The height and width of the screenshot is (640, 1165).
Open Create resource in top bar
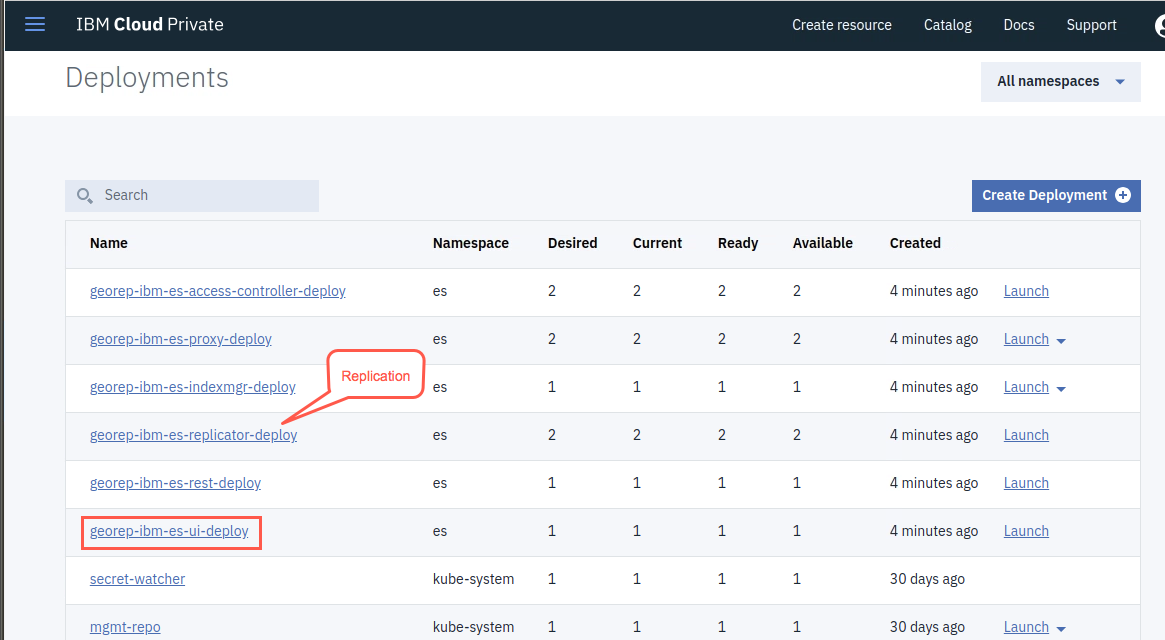coord(841,25)
